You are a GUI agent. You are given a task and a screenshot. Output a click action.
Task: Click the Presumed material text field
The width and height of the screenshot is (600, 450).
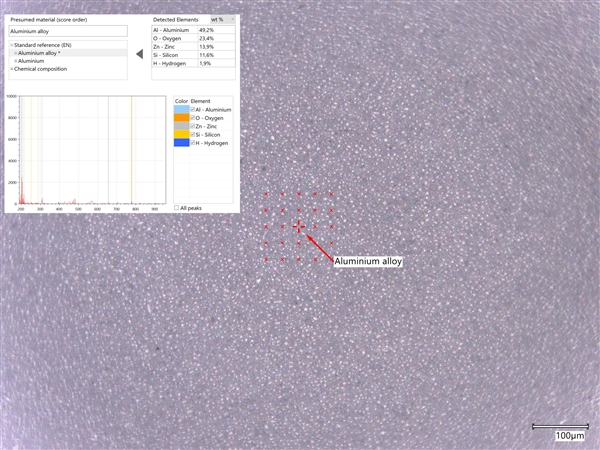(x=68, y=31)
